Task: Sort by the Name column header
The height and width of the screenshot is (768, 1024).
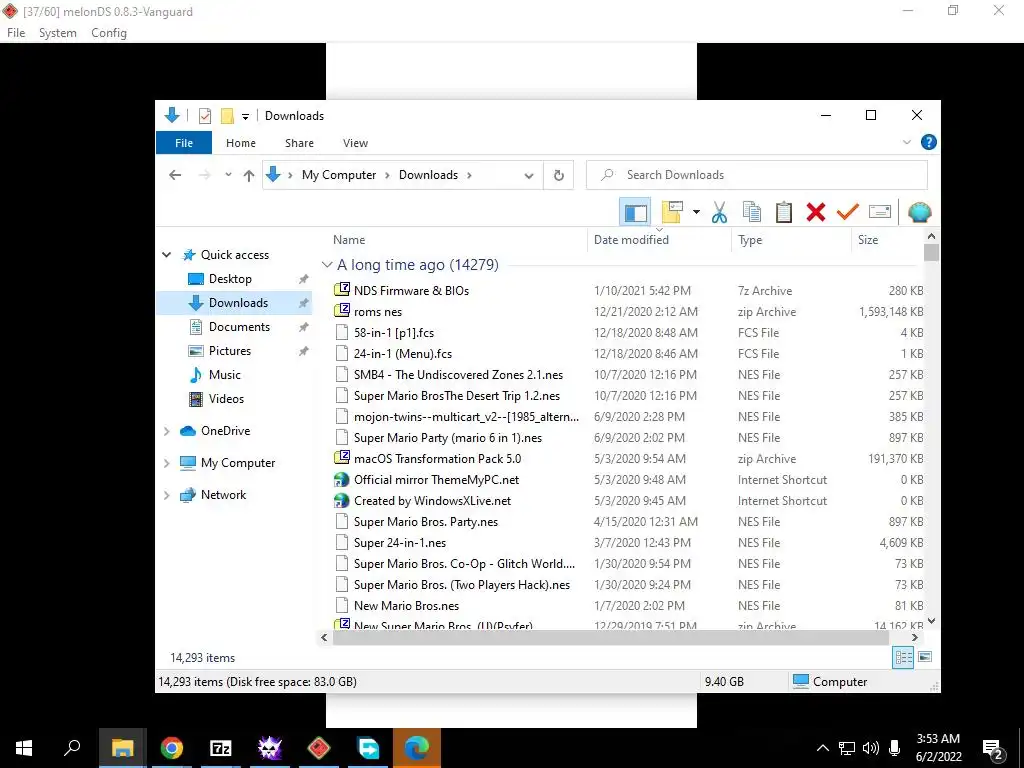Action: pyautogui.click(x=456, y=240)
